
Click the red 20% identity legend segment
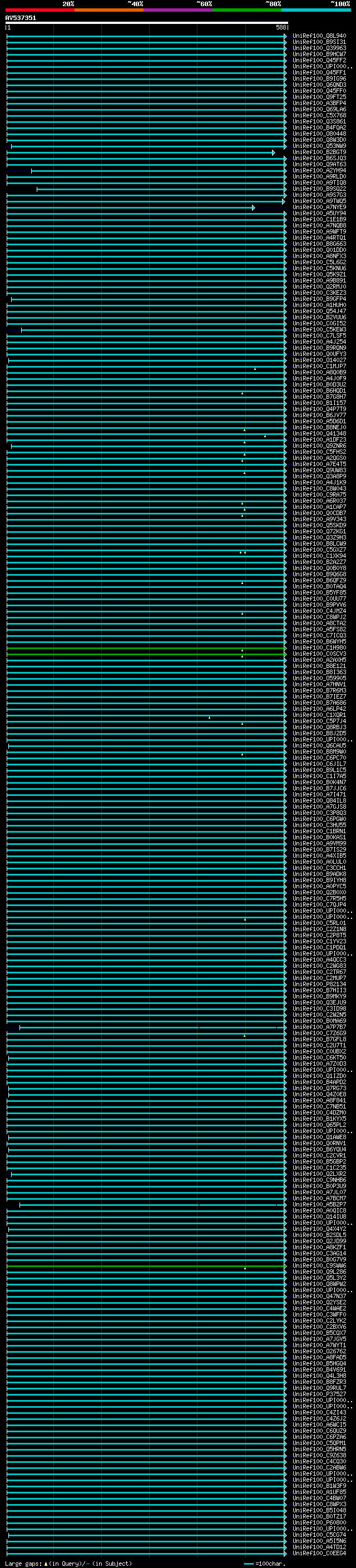(39, 10)
